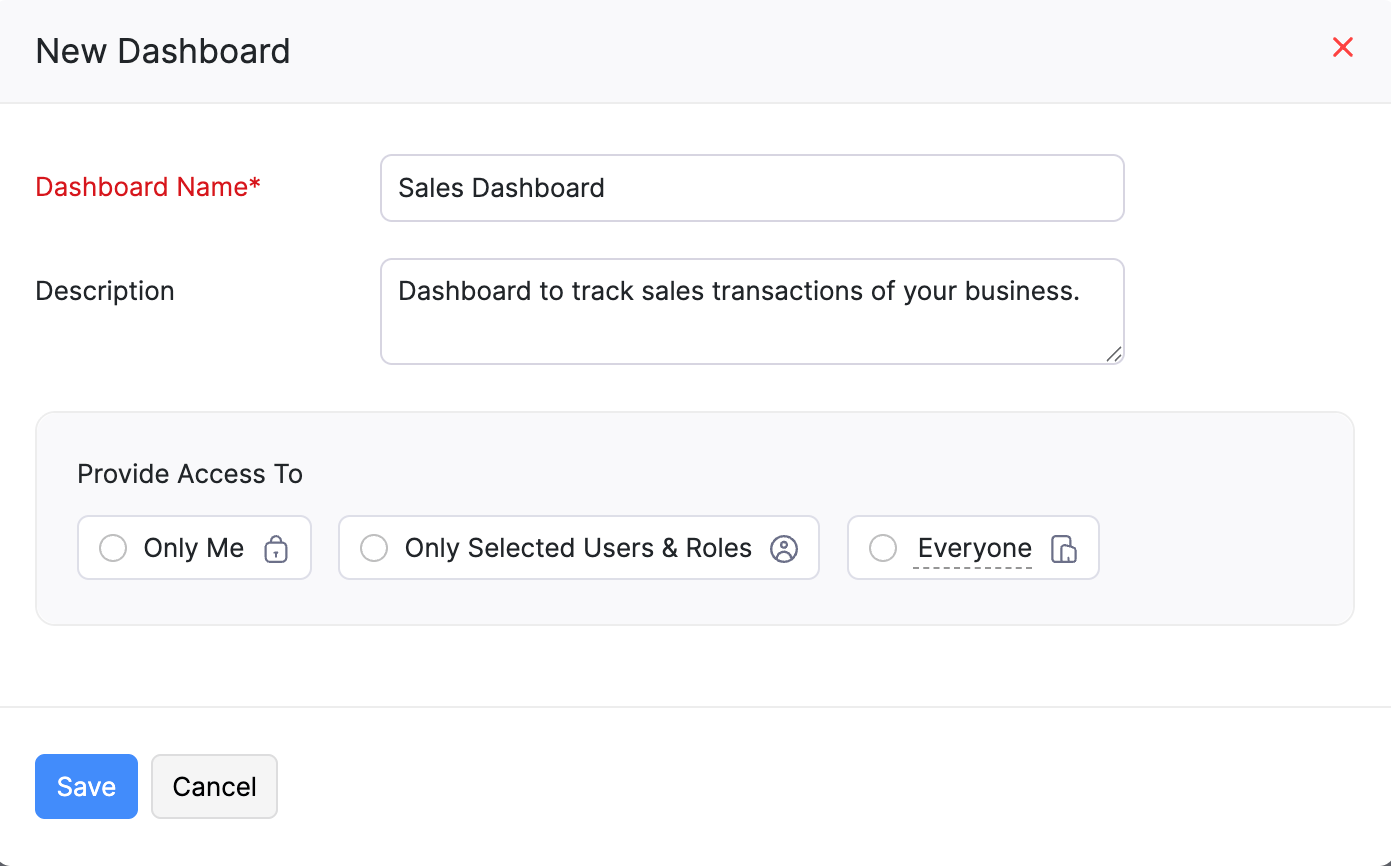Select the Only Selected Users & Roles radio button

tap(374, 548)
